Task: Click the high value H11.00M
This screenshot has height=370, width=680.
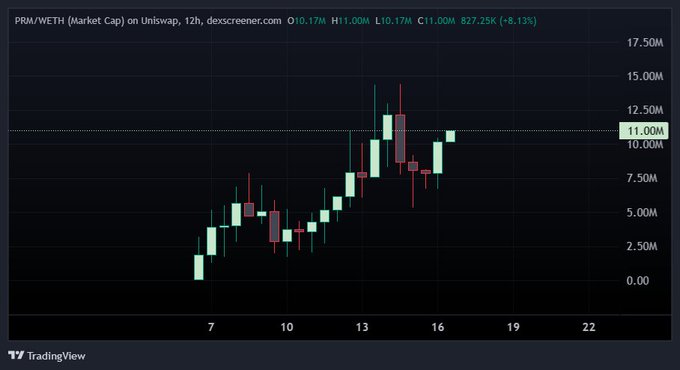Action: click(x=350, y=21)
